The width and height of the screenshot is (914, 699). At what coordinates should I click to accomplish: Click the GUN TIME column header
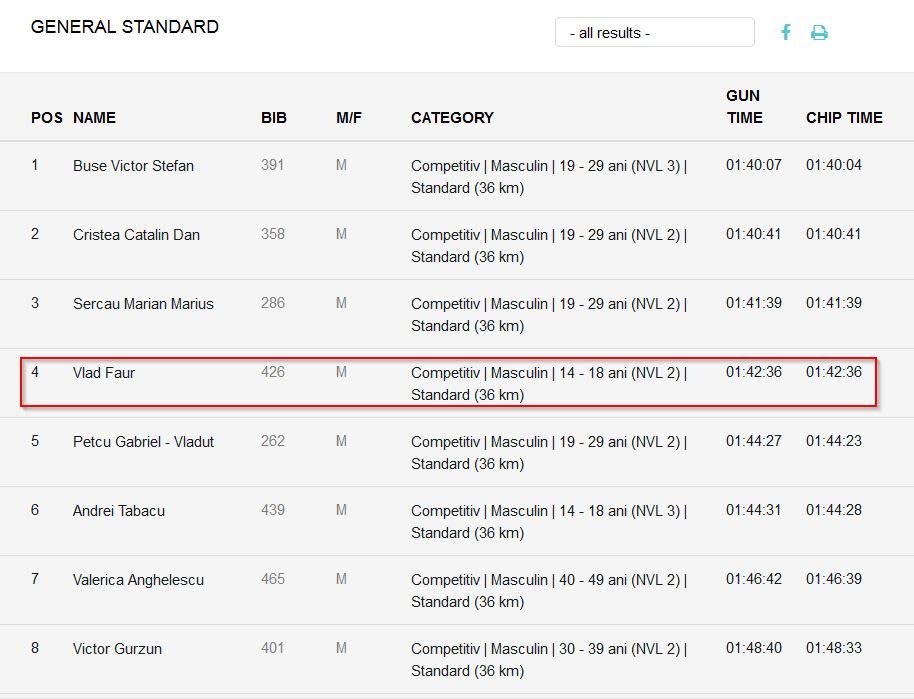click(x=744, y=107)
